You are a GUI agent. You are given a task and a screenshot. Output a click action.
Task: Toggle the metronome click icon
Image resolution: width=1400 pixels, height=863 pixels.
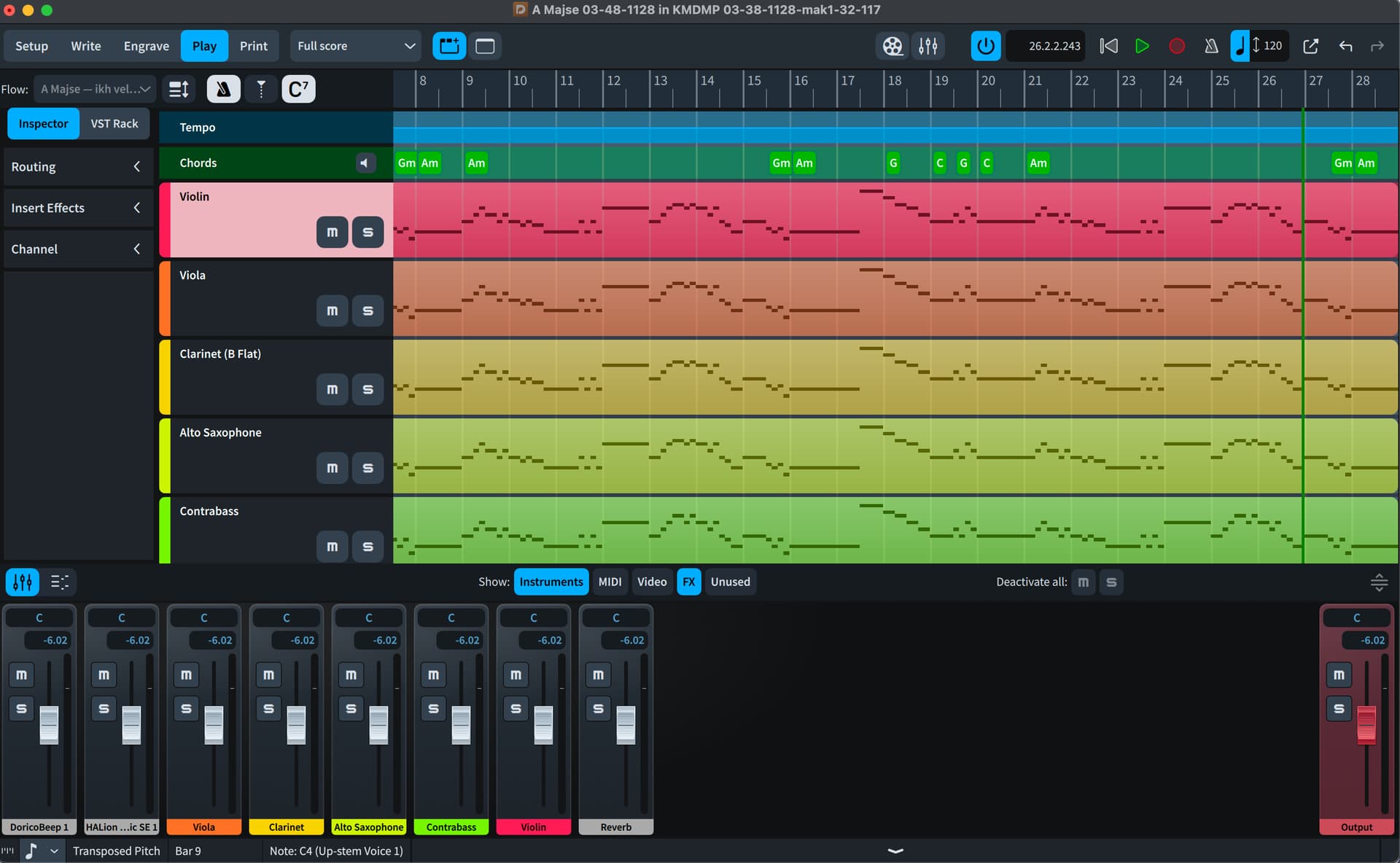pyautogui.click(x=1211, y=46)
